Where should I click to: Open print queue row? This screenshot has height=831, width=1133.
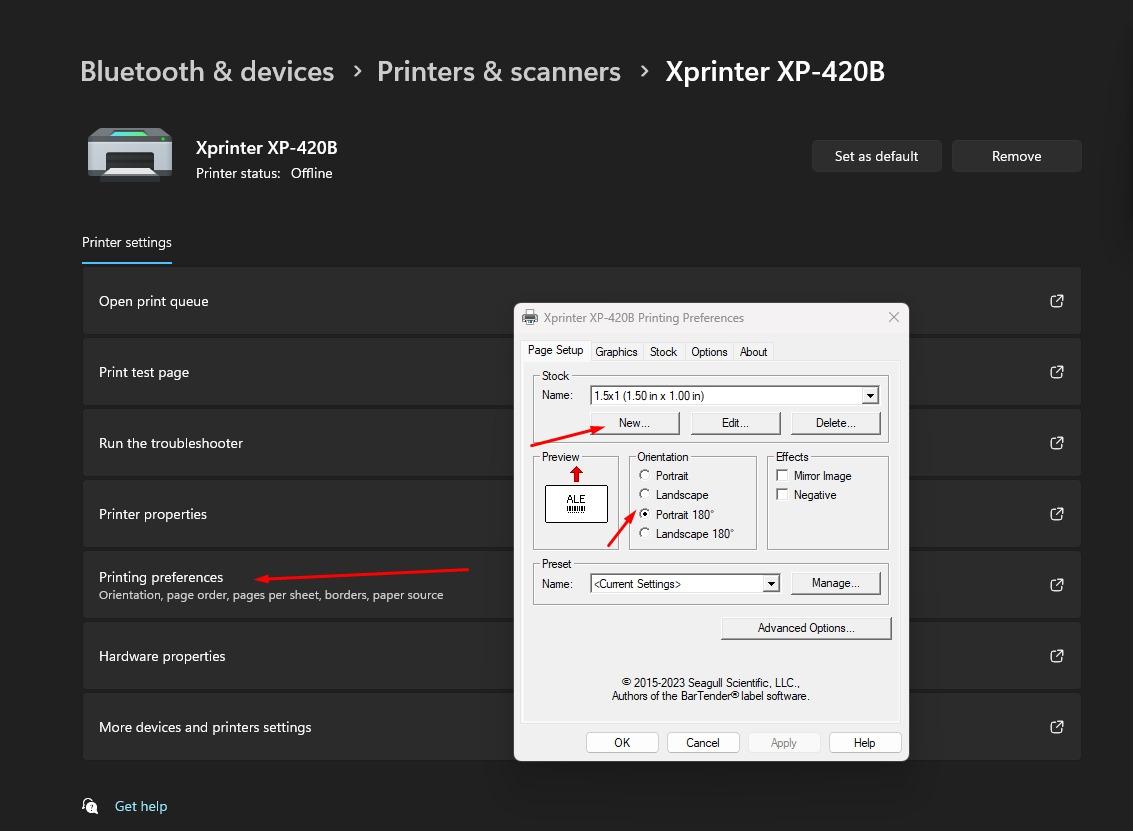[x=582, y=301]
